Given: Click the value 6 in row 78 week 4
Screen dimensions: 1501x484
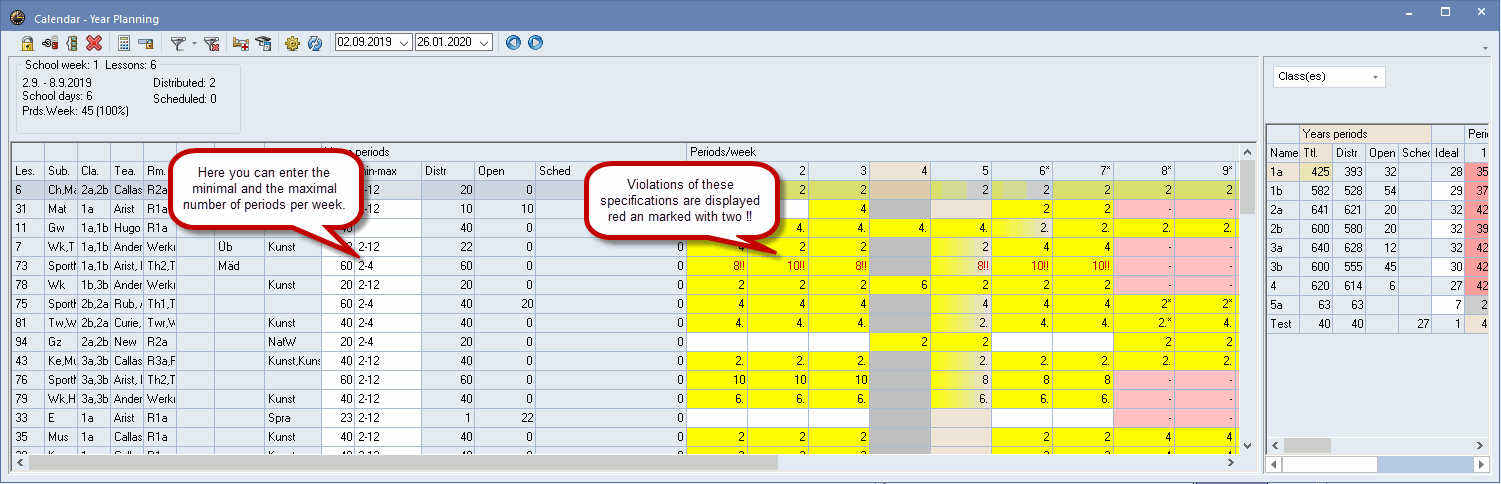Looking at the screenshot, I should click(x=900, y=283).
